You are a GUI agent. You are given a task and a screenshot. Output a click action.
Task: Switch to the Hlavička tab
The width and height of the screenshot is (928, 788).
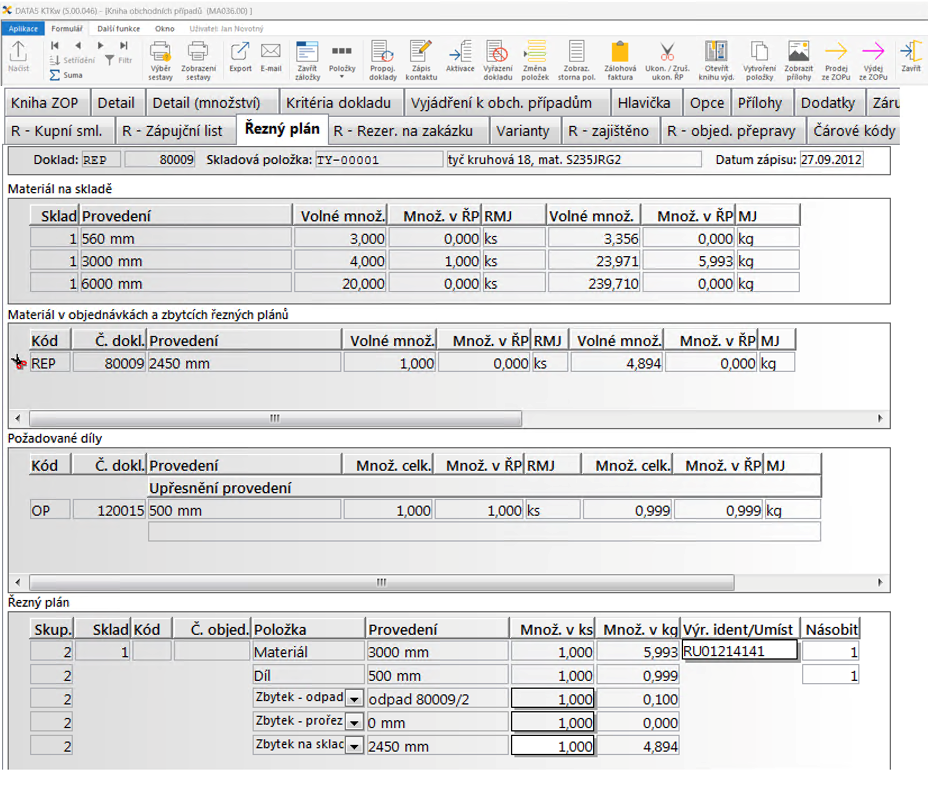pyautogui.click(x=644, y=103)
